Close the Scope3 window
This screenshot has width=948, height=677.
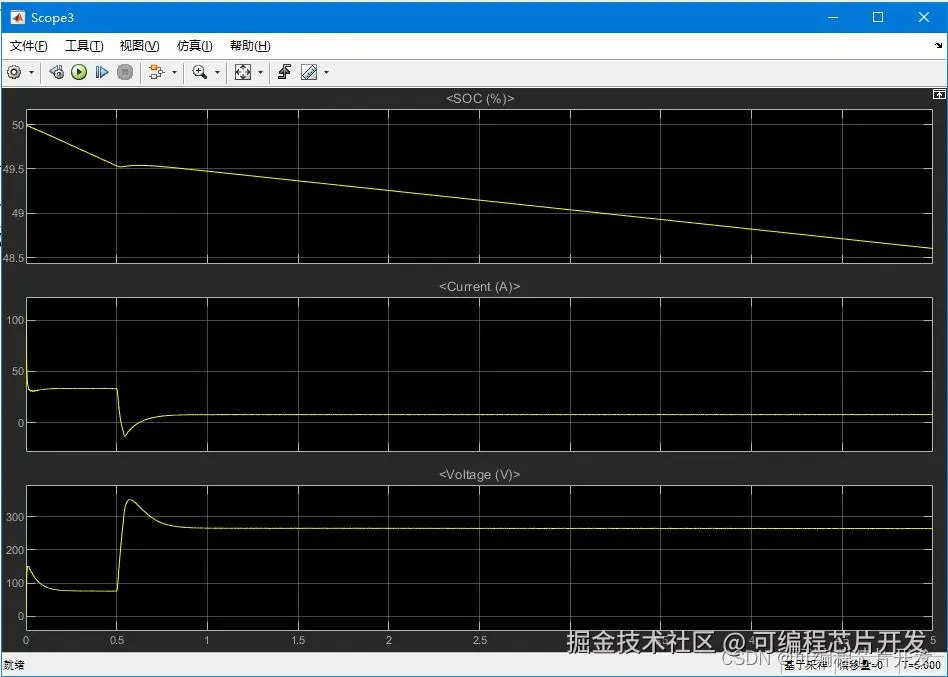click(x=924, y=18)
